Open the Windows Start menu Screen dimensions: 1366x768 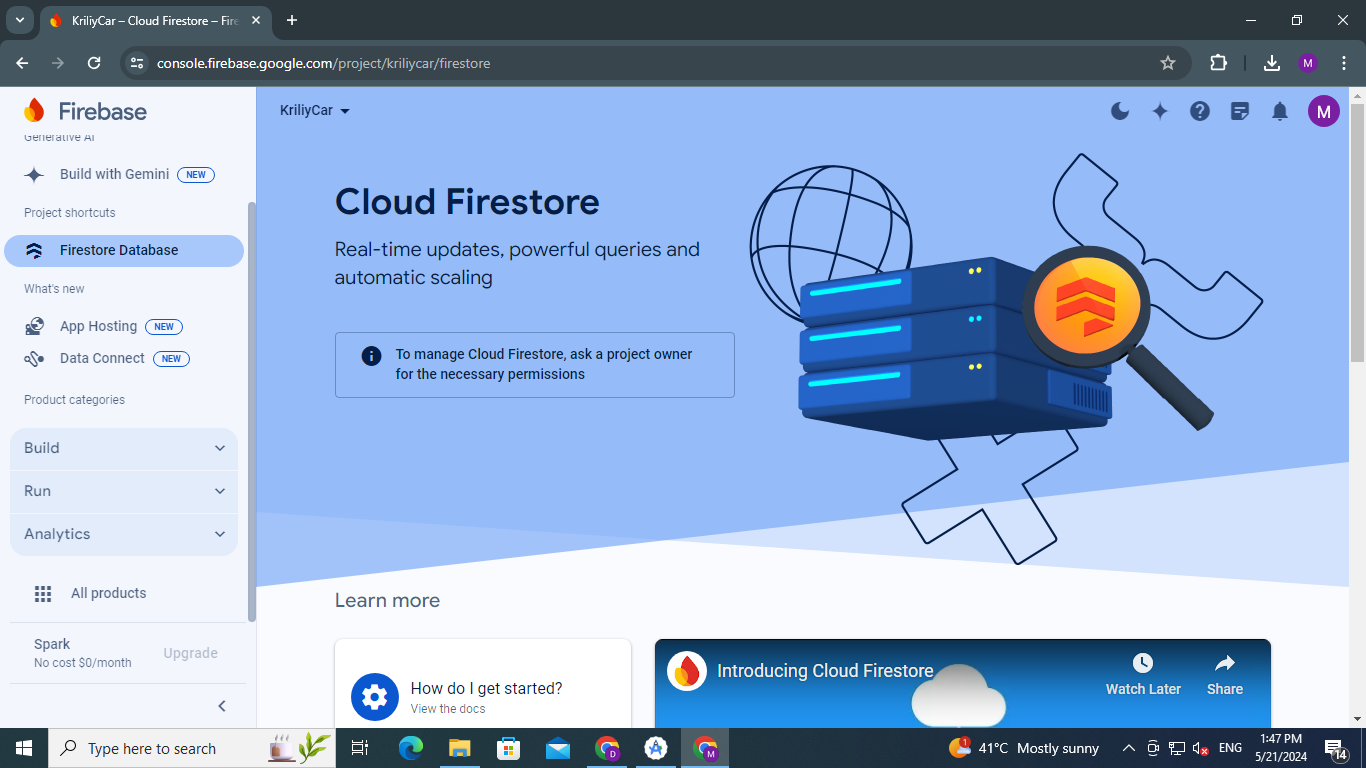click(x=24, y=748)
